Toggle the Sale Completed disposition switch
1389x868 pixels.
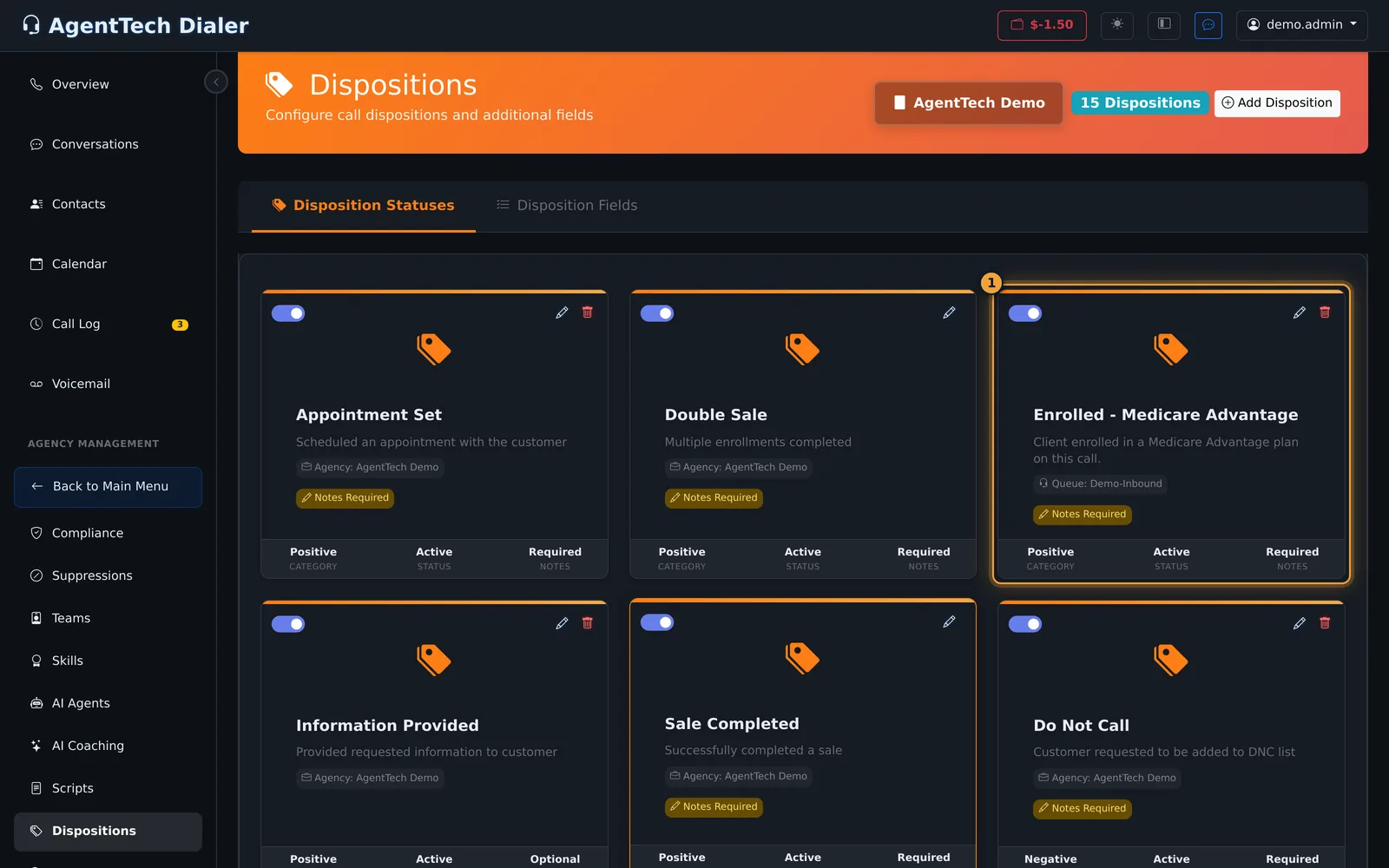[x=657, y=622]
